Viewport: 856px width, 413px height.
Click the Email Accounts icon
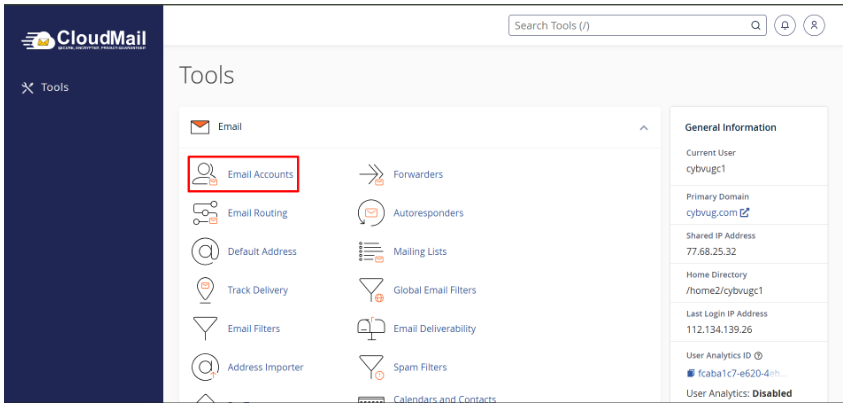click(x=205, y=174)
